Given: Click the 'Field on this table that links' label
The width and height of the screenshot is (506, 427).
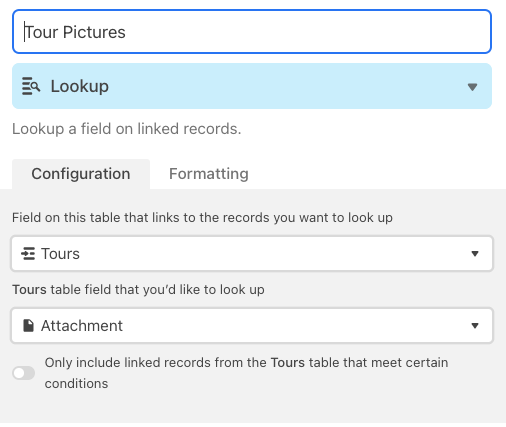Looking at the screenshot, I should [x=202, y=218].
